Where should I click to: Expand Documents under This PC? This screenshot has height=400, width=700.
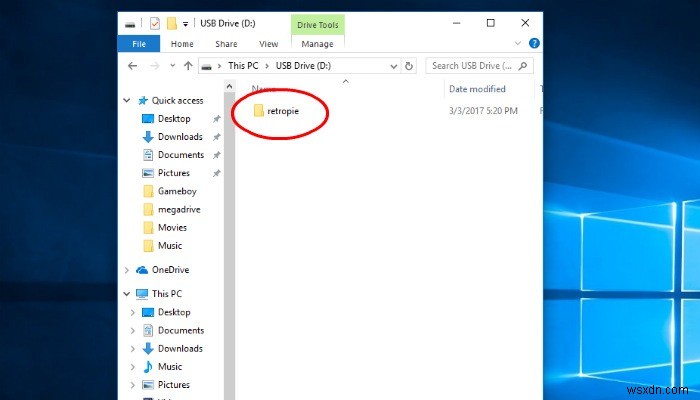pos(133,330)
